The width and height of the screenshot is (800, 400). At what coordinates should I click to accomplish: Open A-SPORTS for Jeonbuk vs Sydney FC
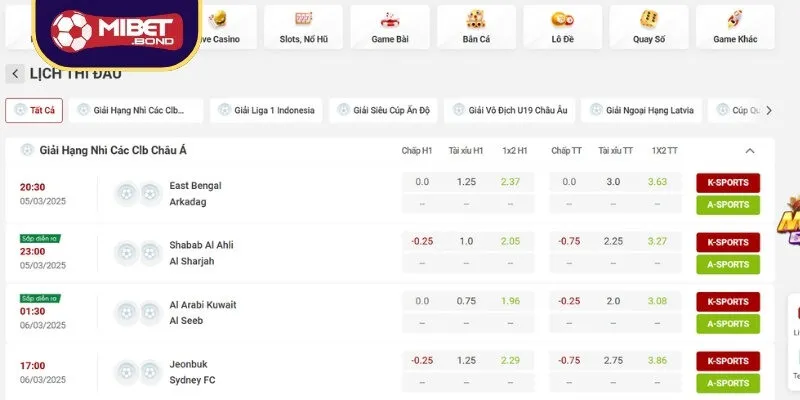[728, 383]
